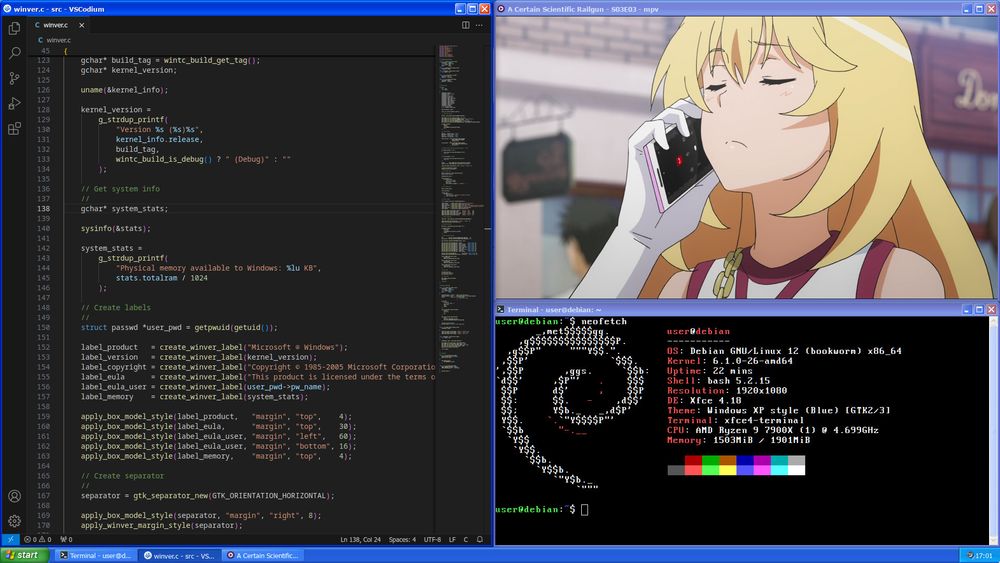Click the 'sysinfo(&stats);' code line
Screen dimensions: 1000x563
tap(115, 228)
